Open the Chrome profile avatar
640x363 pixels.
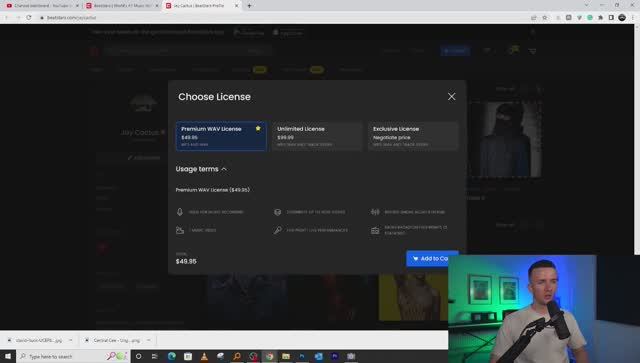(x=622, y=18)
